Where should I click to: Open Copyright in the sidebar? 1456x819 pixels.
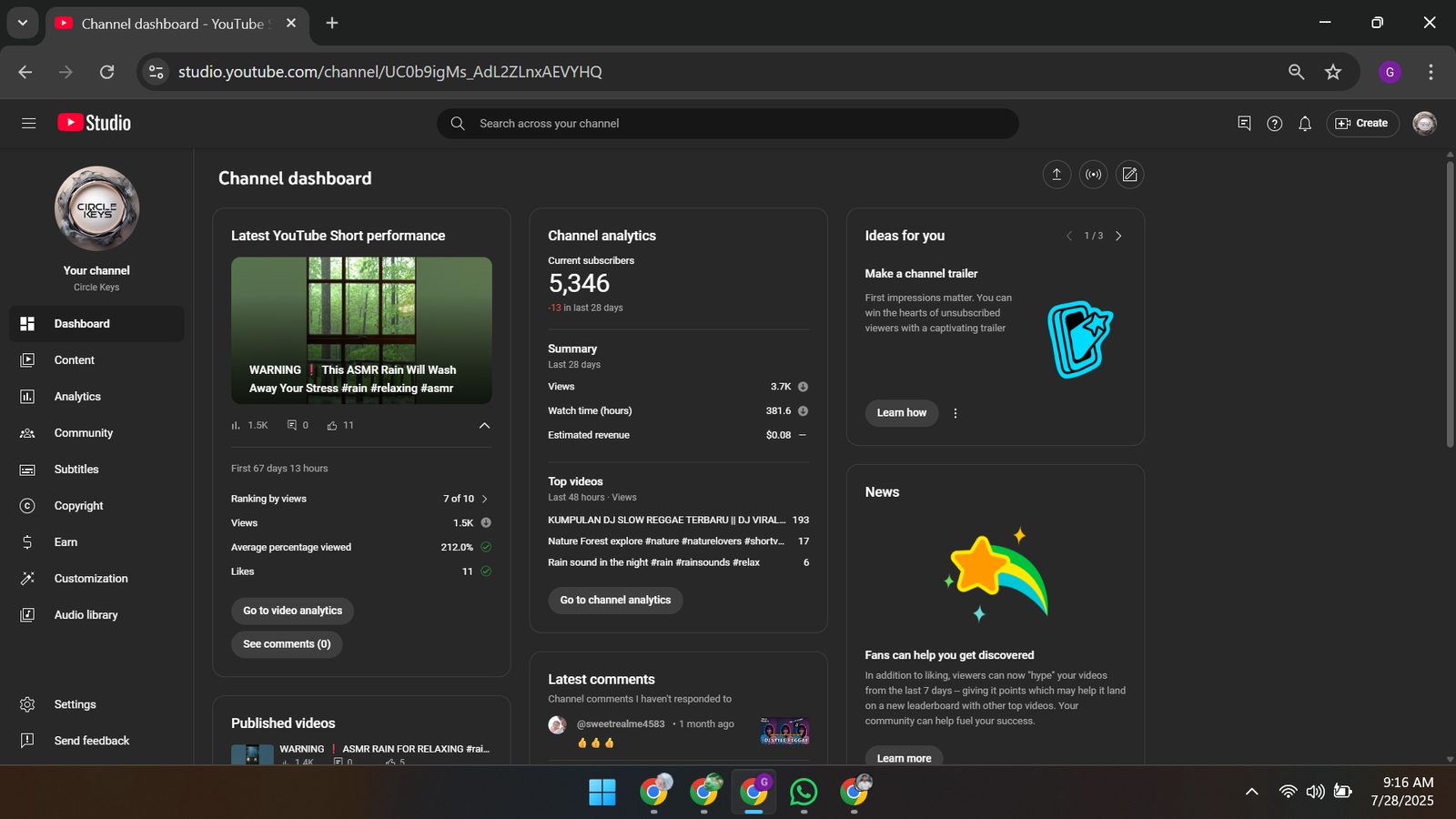pos(96,506)
